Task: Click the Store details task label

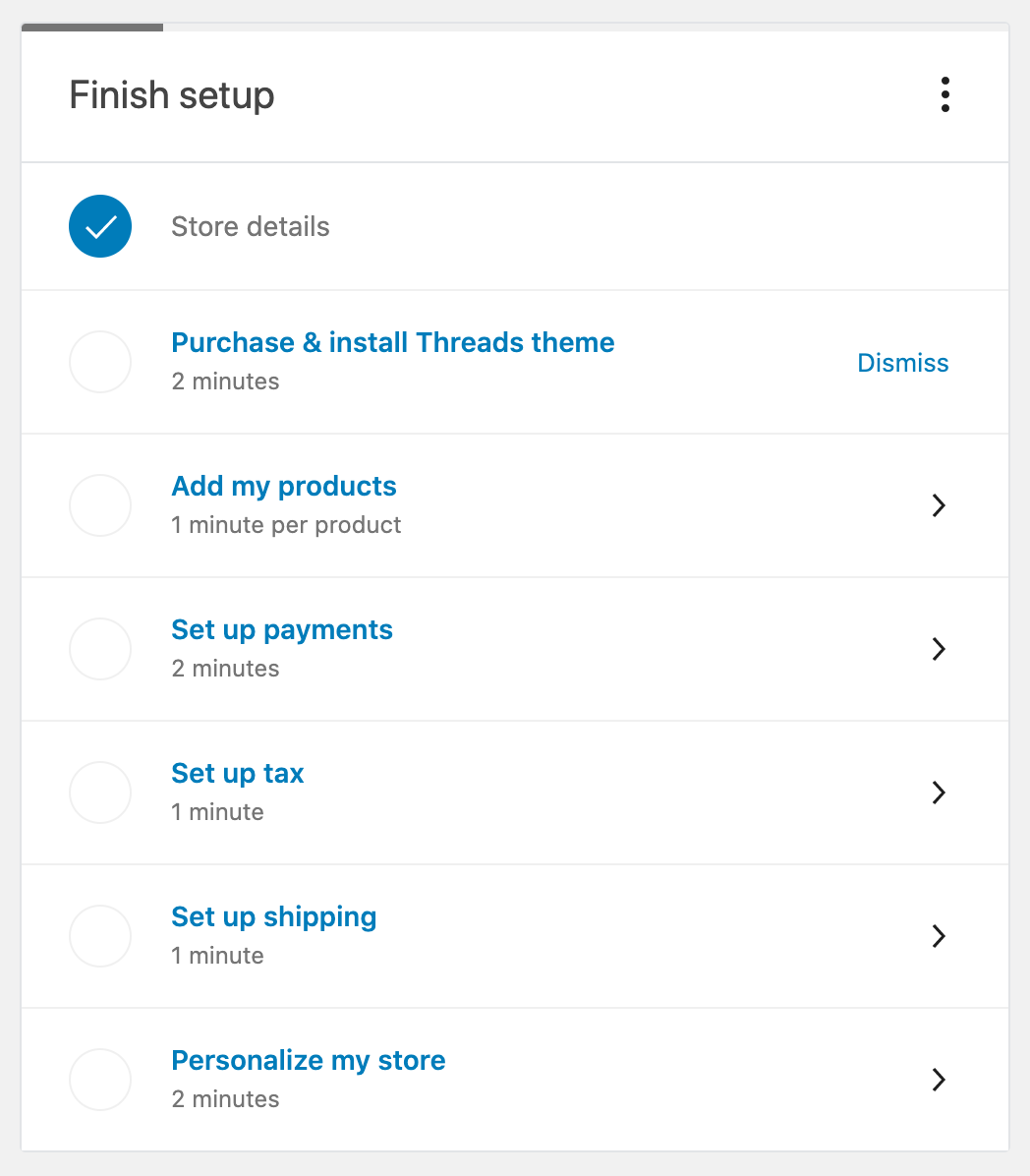Action: 251,227
